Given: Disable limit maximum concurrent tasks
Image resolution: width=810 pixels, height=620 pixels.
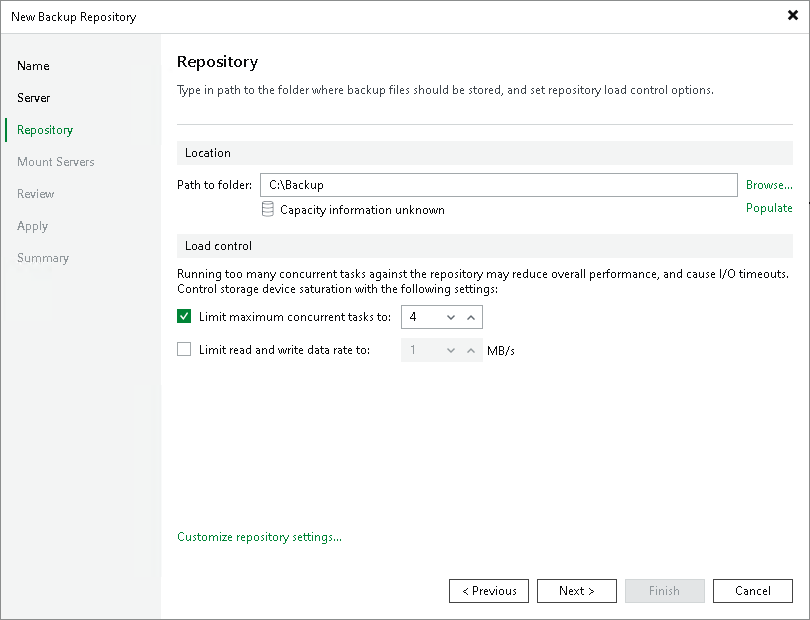Looking at the screenshot, I should tap(184, 316).
